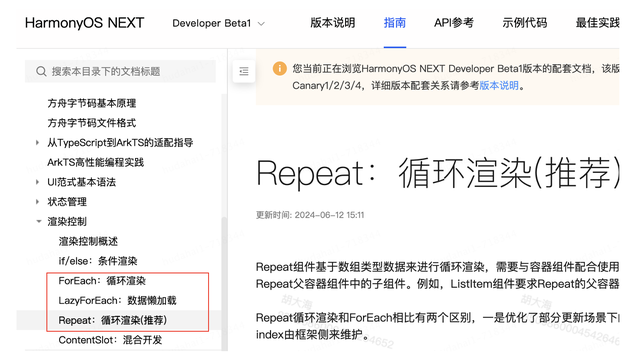Open 方舟字节码文件格式 document
This screenshot has width=640, height=360.
tap(91, 123)
